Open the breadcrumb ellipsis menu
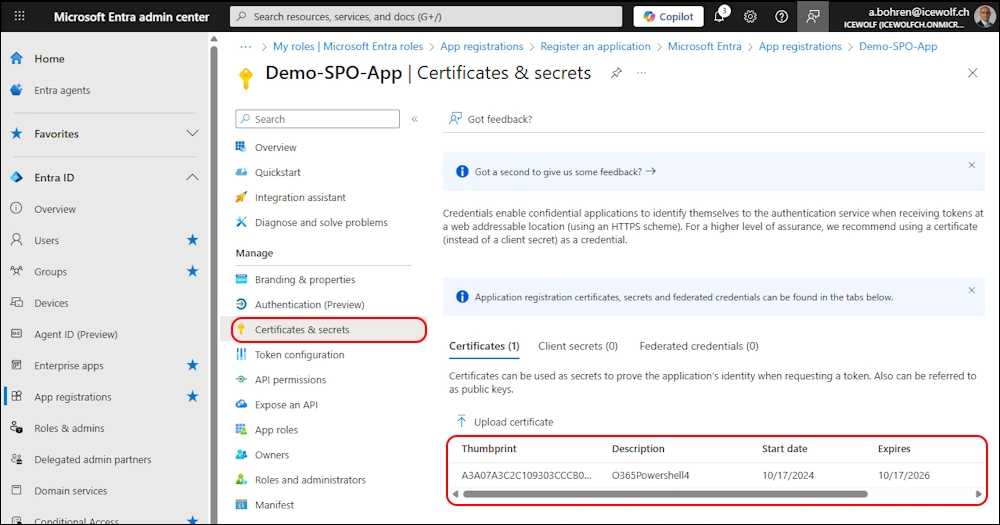The width and height of the screenshot is (1000, 525). coord(245,46)
